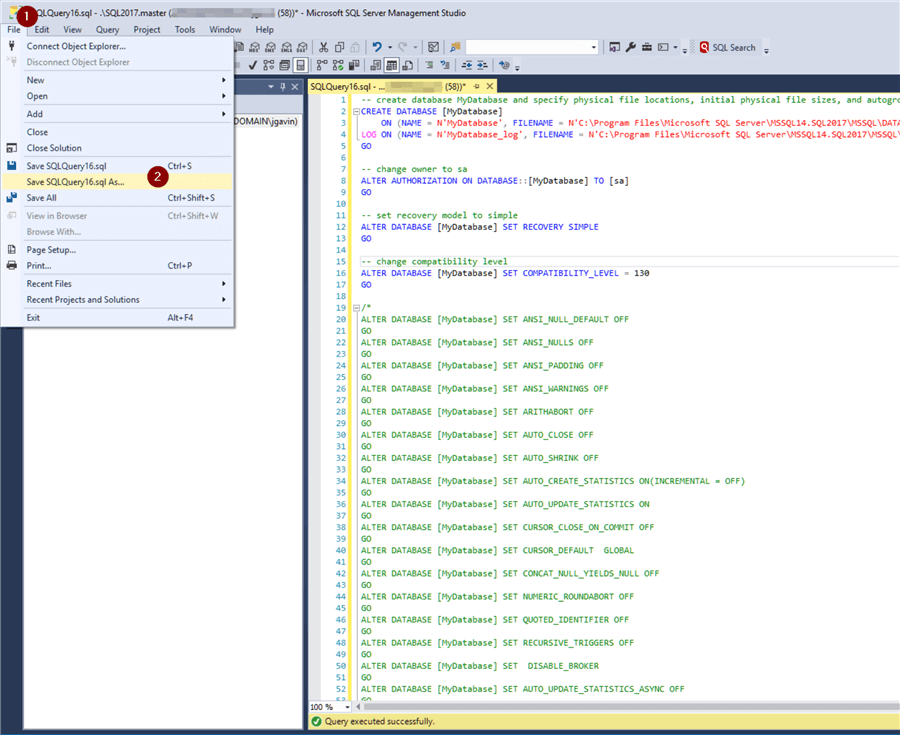
Task: Collapse the comment block at line 19
Action: (x=356, y=308)
